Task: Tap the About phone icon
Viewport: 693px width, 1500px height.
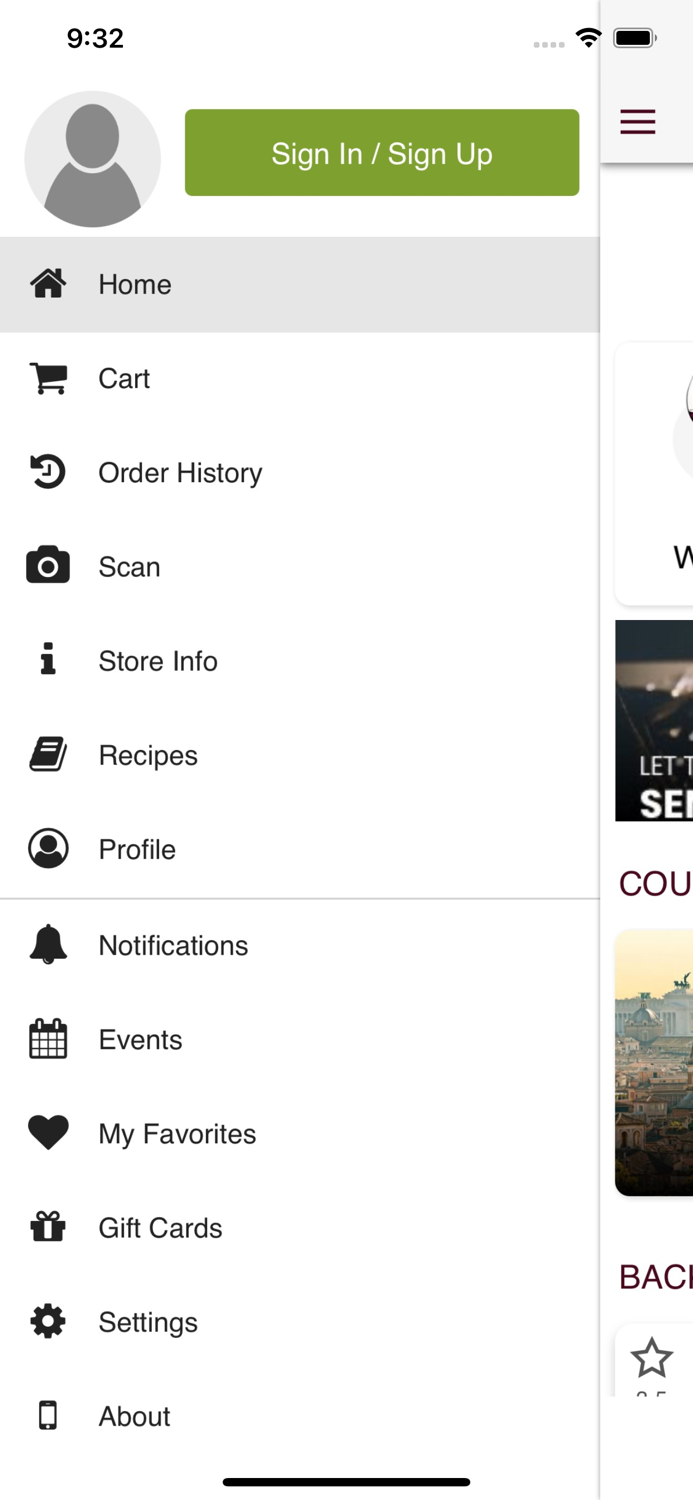Action: tap(48, 1415)
